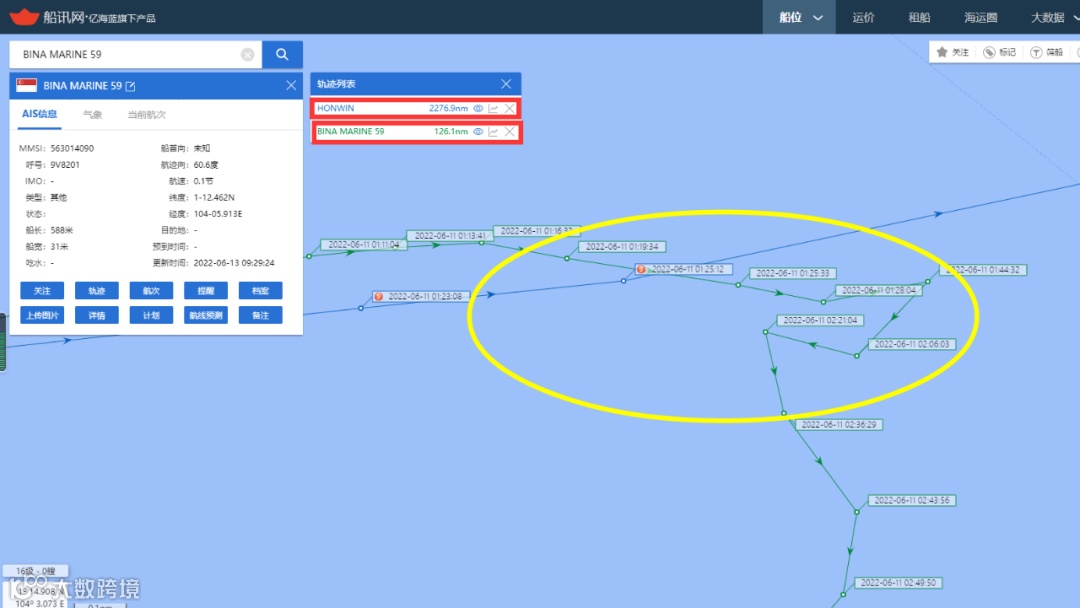Viewport: 1080px width, 608px height.
Task: Click the longitude value 104-05.913E
Action: pos(218,214)
